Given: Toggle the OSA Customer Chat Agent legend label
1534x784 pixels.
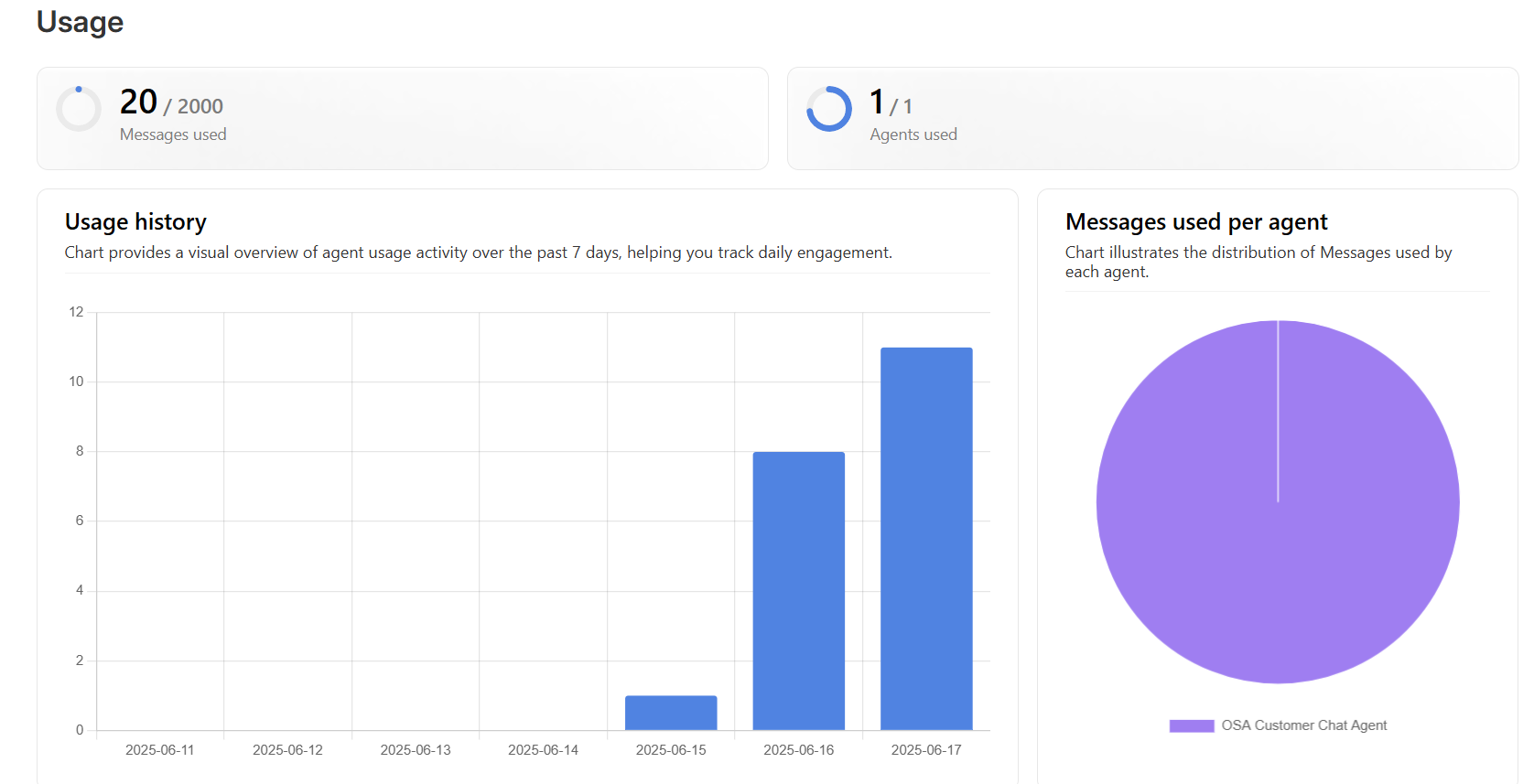Looking at the screenshot, I should click(x=1303, y=725).
